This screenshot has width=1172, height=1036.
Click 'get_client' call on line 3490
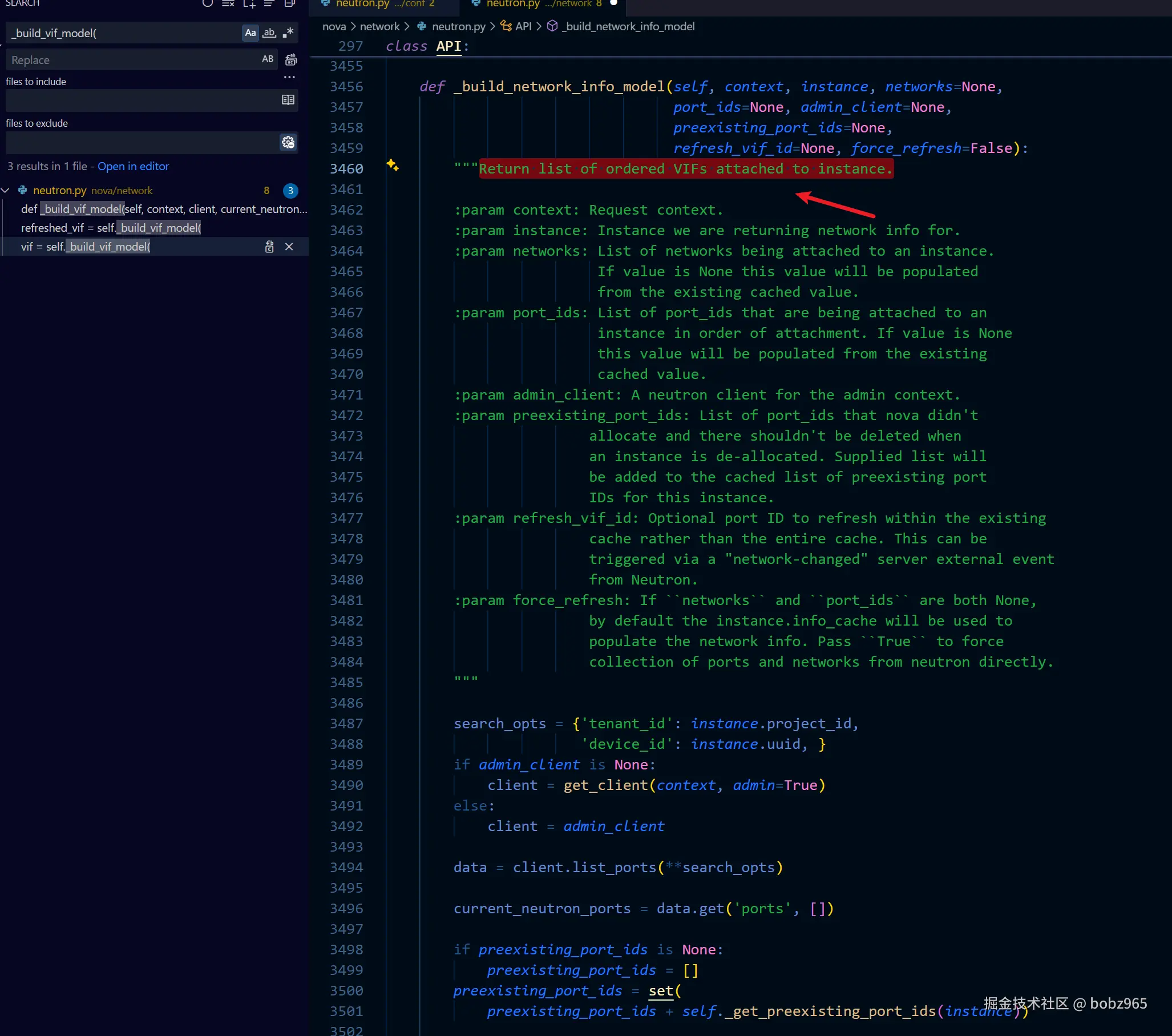(x=605, y=785)
